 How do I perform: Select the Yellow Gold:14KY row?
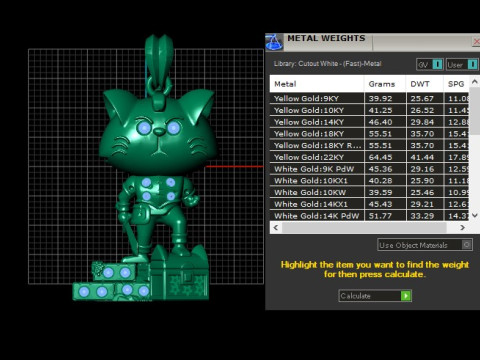click(x=369, y=122)
